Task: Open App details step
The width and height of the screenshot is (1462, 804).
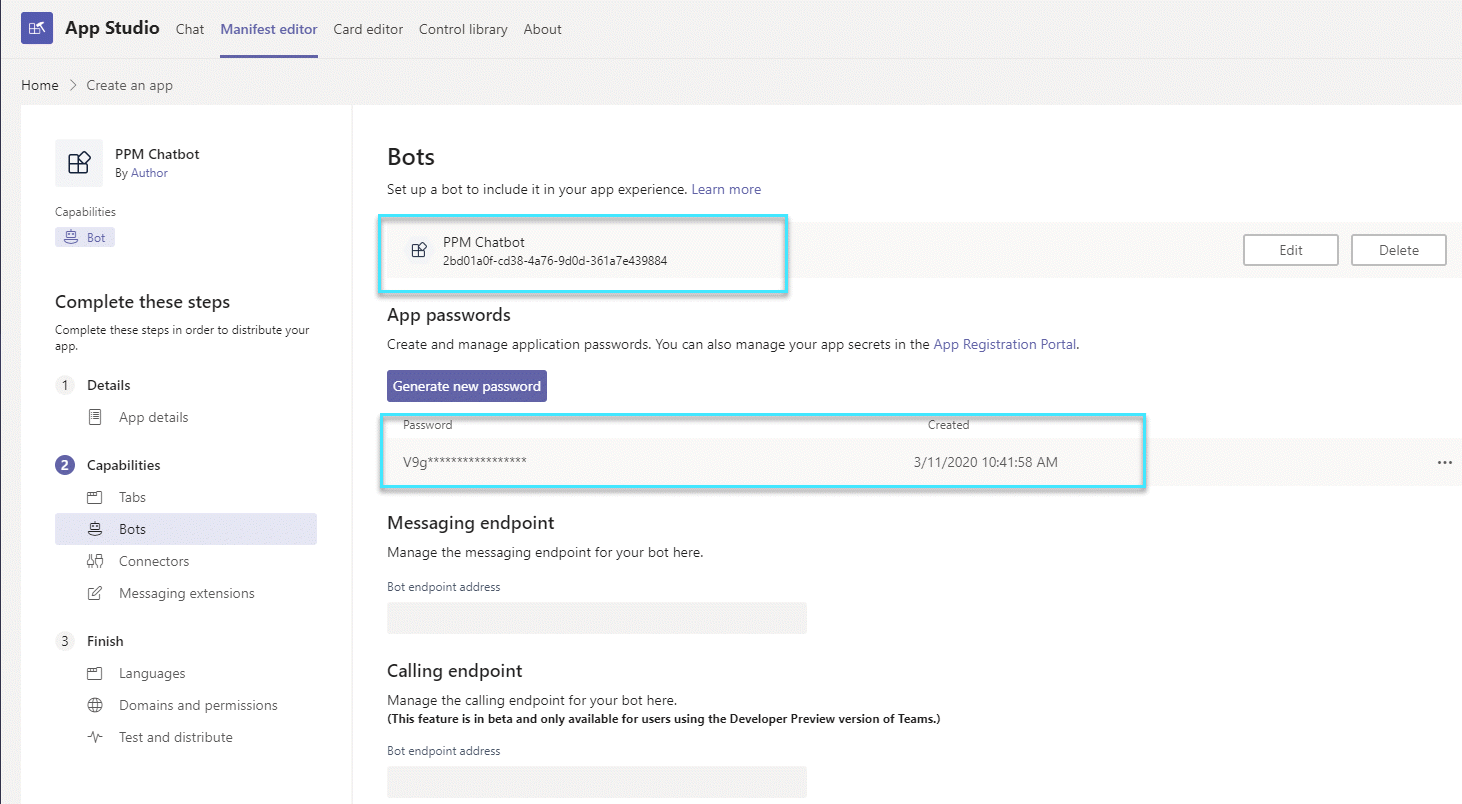Action: tap(153, 417)
